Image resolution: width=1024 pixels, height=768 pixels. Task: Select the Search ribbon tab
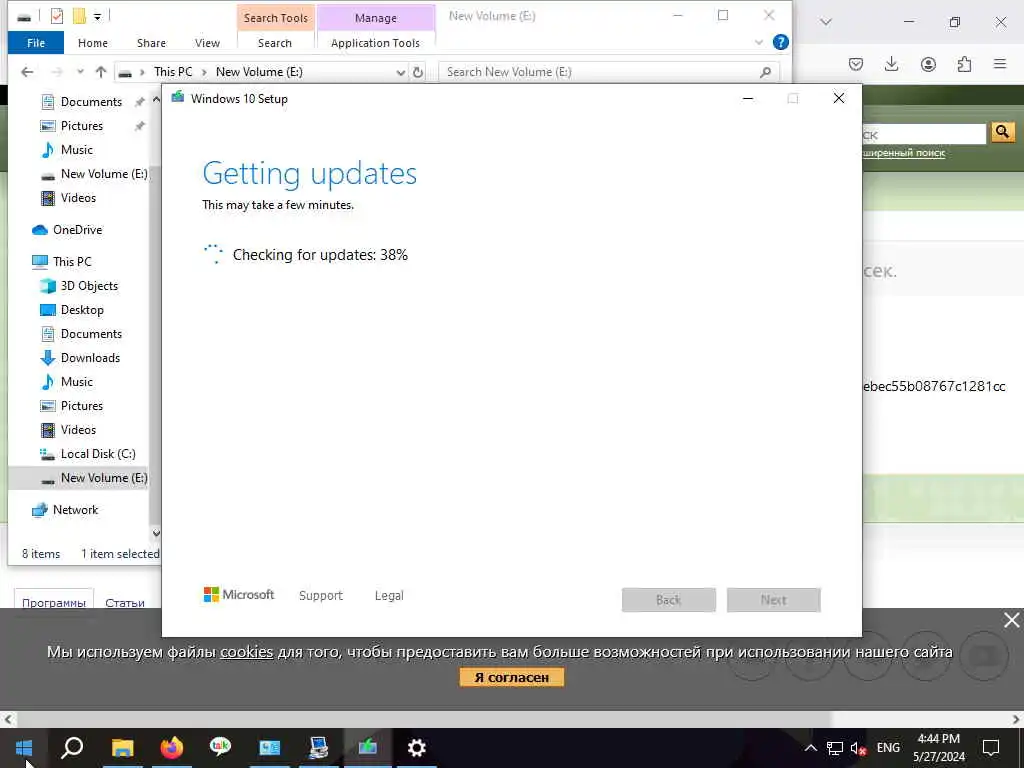274,43
